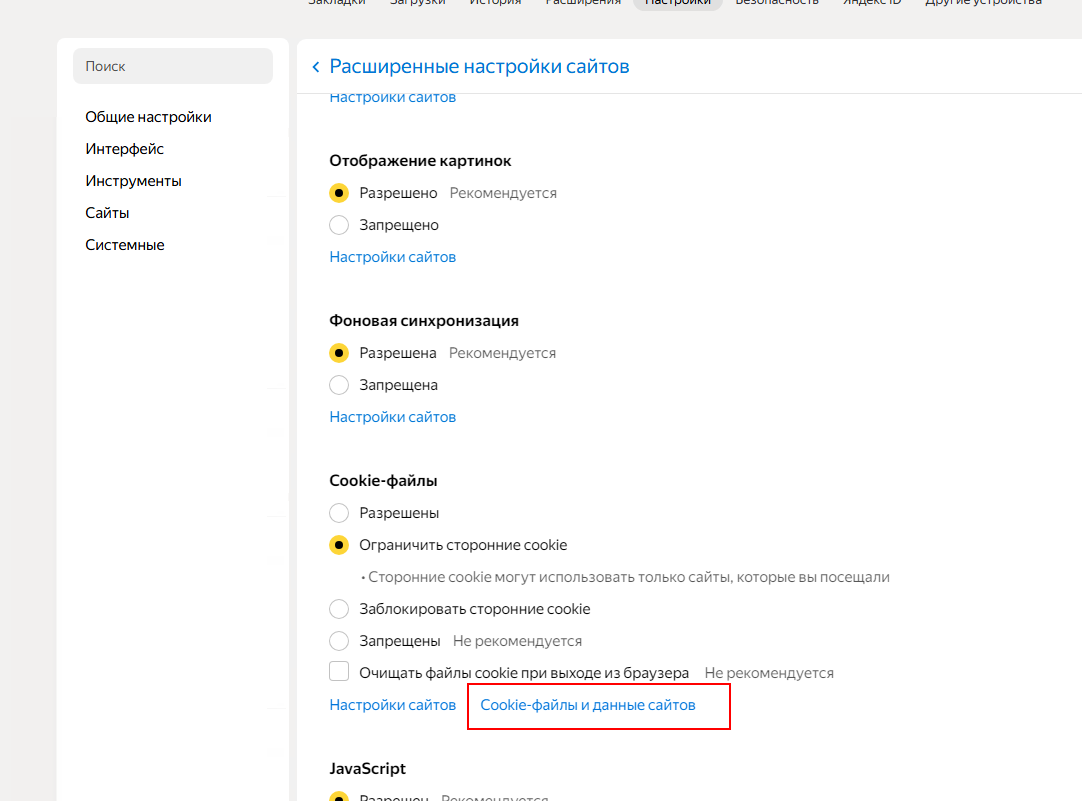Screen dimensions: 1082x801
Task: Open Настройки сайтов link under Cookie-файлы
Action: pyautogui.click(x=392, y=705)
